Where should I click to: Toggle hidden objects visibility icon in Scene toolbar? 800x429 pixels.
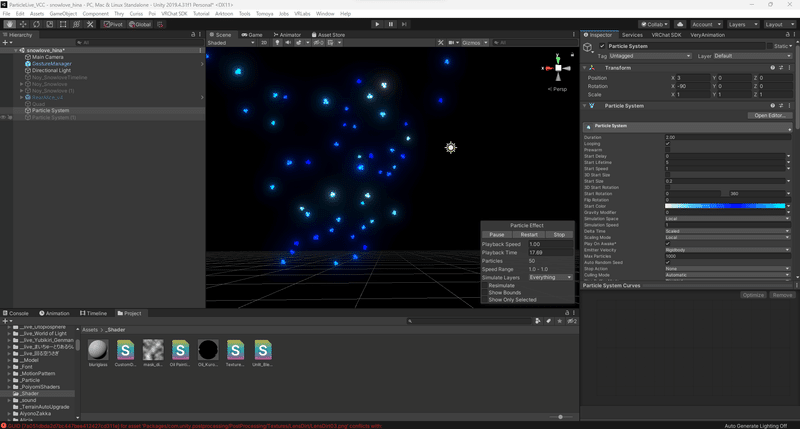coord(318,43)
